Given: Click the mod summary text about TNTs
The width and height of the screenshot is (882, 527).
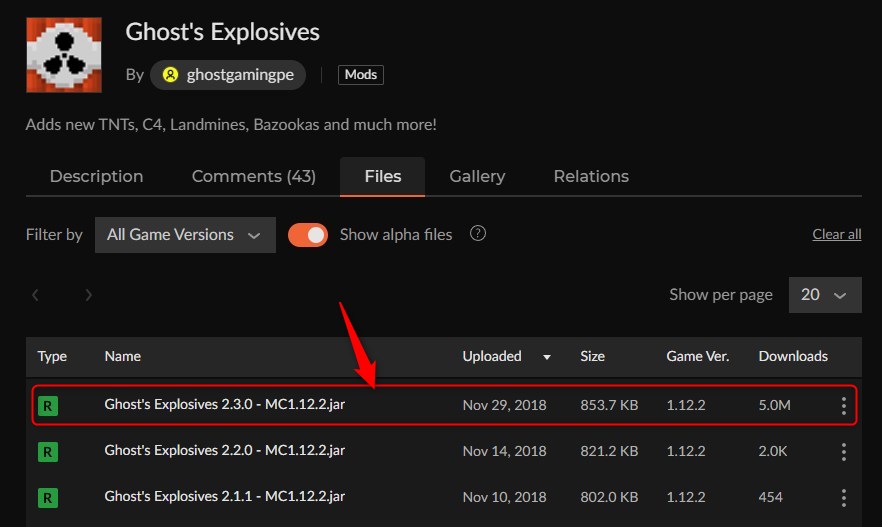Looking at the screenshot, I should (x=231, y=124).
